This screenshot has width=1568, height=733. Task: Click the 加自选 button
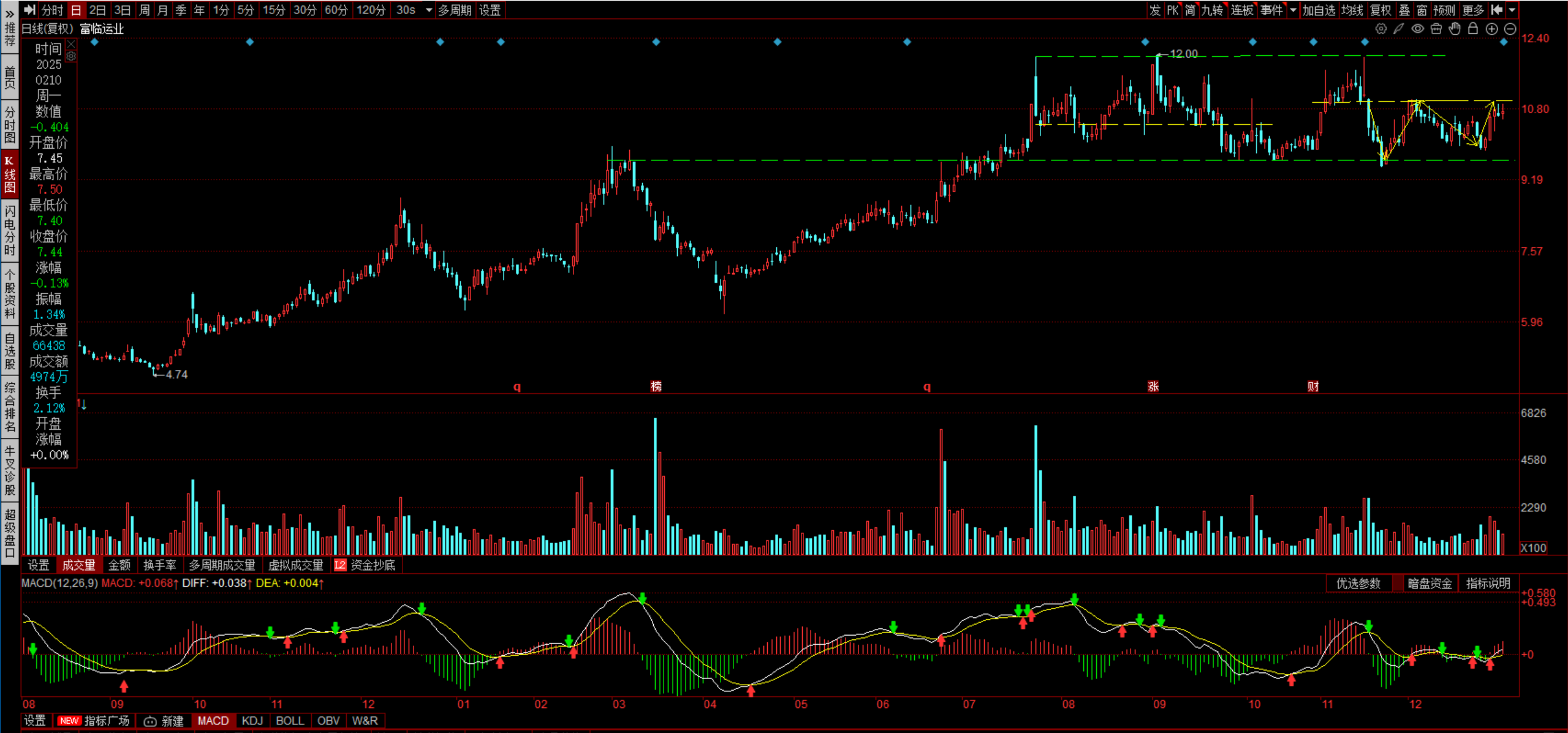coord(1318,10)
